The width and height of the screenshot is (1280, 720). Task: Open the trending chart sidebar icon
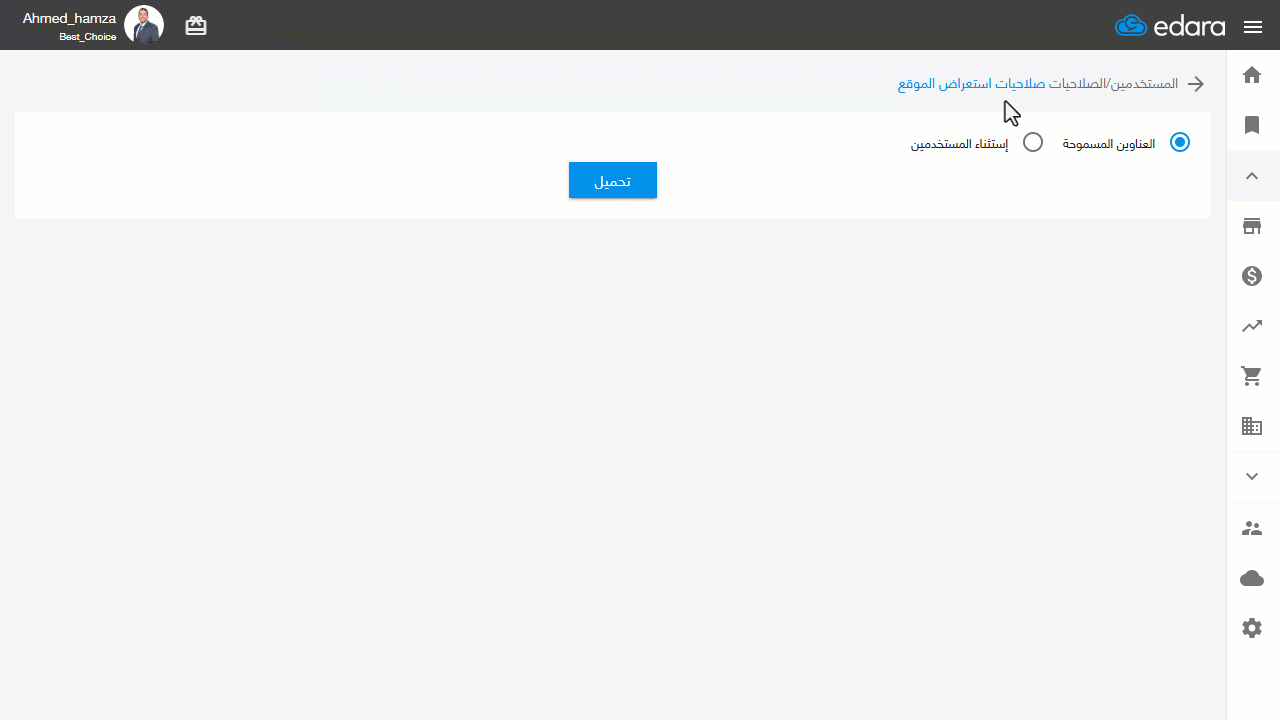tap(1252, 326)
